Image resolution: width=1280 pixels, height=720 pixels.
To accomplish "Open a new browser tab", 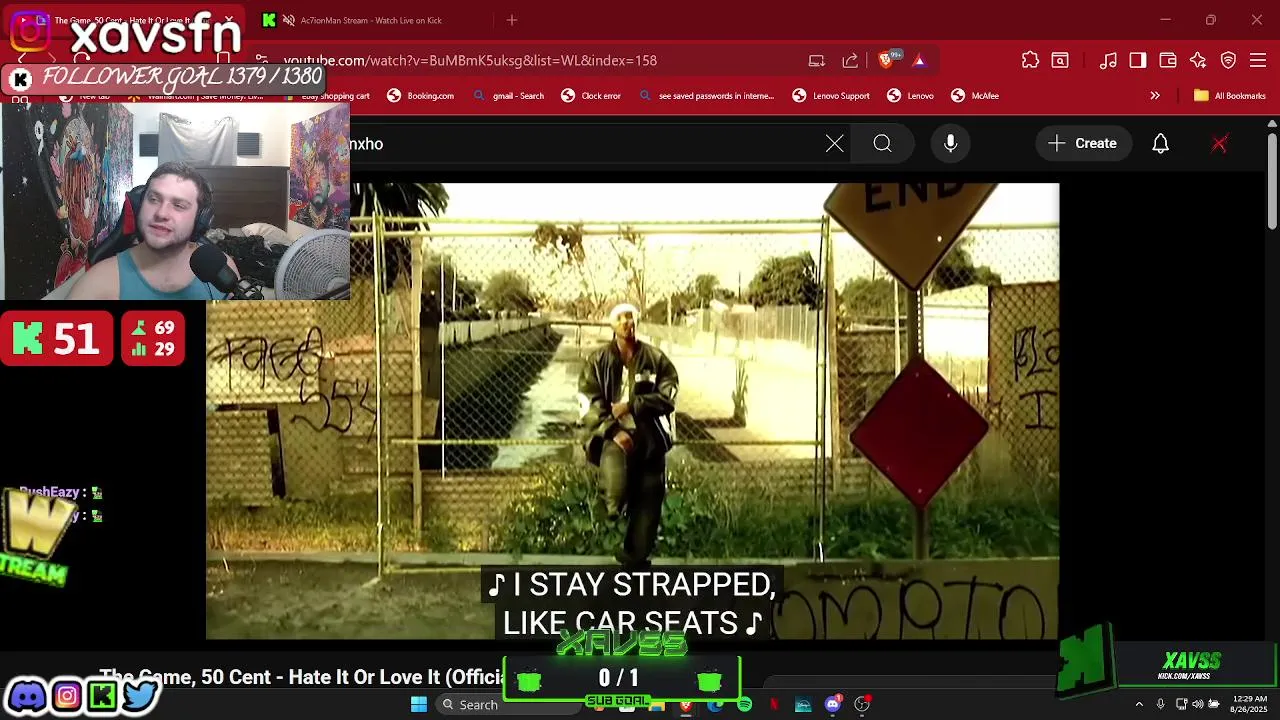I will pos(512,20).
